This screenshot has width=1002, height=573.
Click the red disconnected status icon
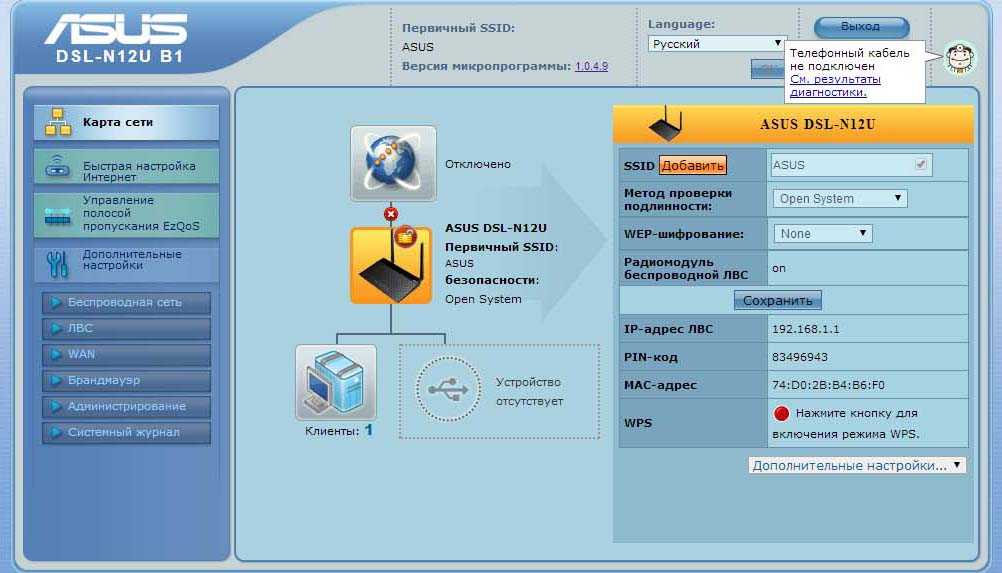pos(391,213)
